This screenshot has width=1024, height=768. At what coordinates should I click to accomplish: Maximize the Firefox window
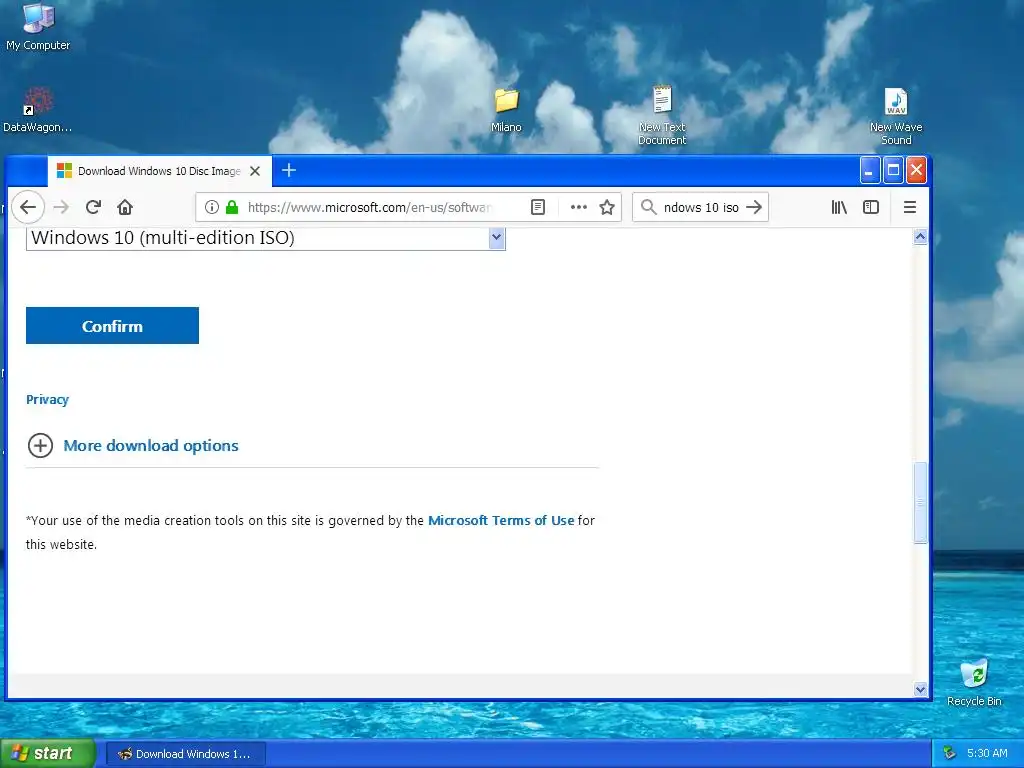tap(893, 170)
